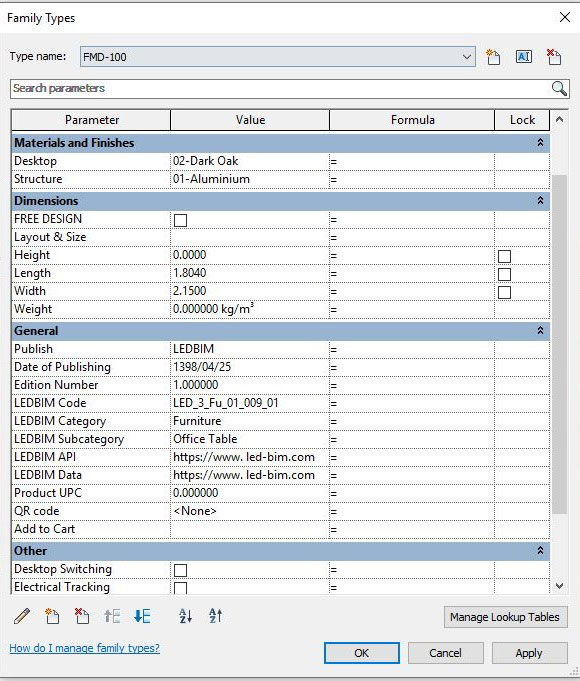
Task: Move parameter up with arrow icon
Action: [112, 616]
